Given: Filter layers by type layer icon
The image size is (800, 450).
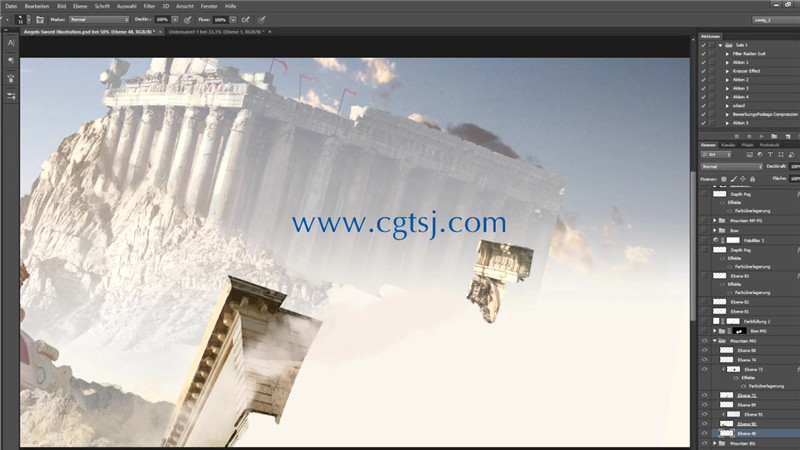Looking at the screenshot, I should [x=770, y=155].
